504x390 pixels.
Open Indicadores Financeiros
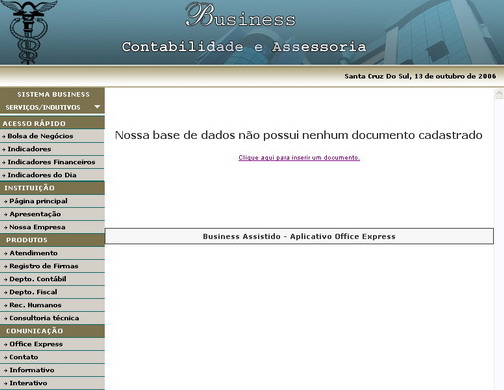[52, 162]
